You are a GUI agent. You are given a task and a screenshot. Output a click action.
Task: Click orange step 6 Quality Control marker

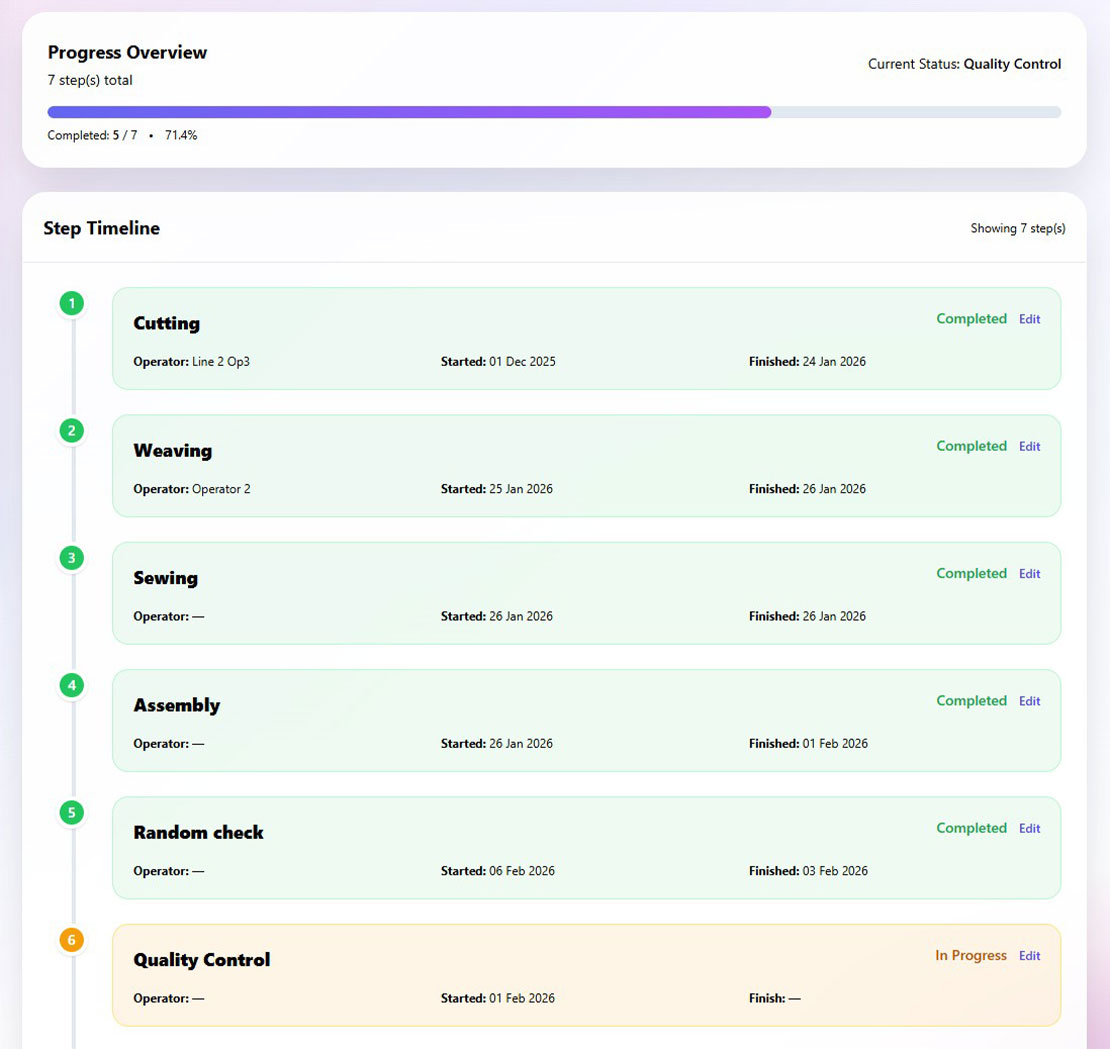coord(71,940)
